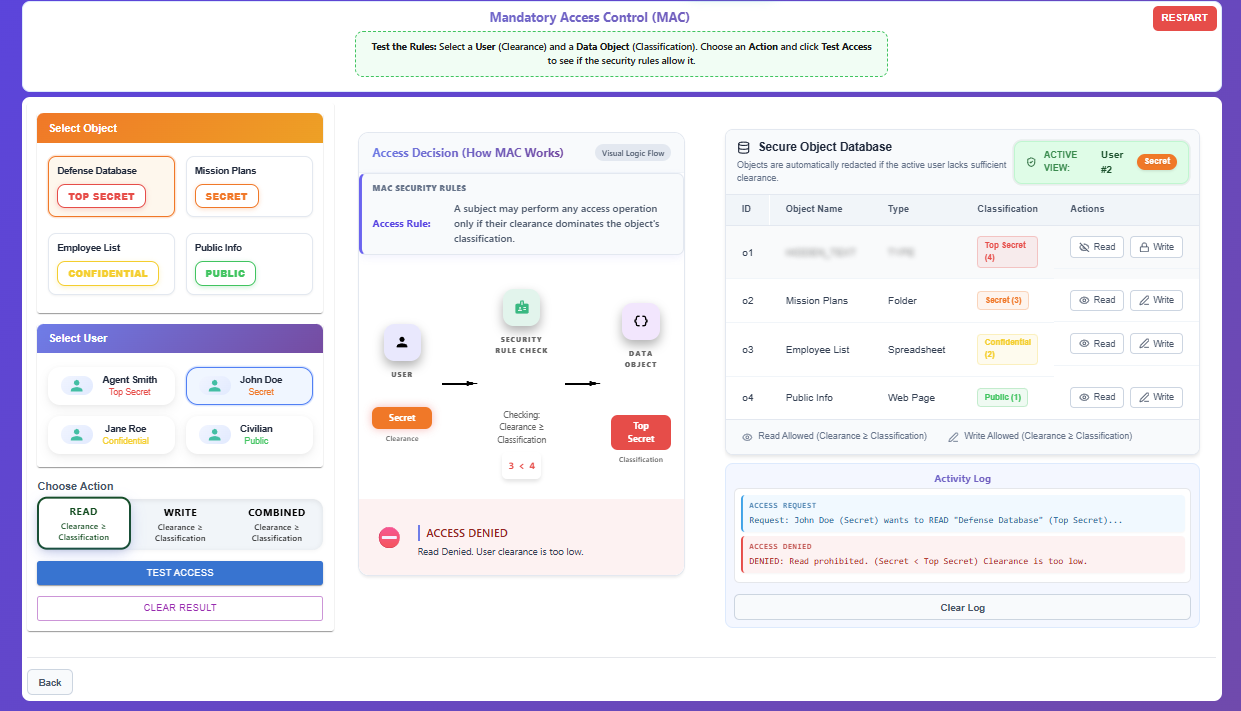The width and height of the screenshot is (1241, 711).
Task: Select the WRITE action option
Action: coord(180,524)
